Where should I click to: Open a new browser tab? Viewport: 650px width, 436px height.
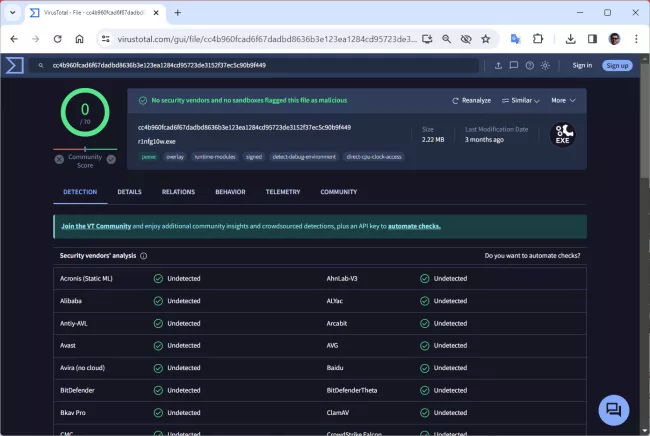(x=177, y=13)
